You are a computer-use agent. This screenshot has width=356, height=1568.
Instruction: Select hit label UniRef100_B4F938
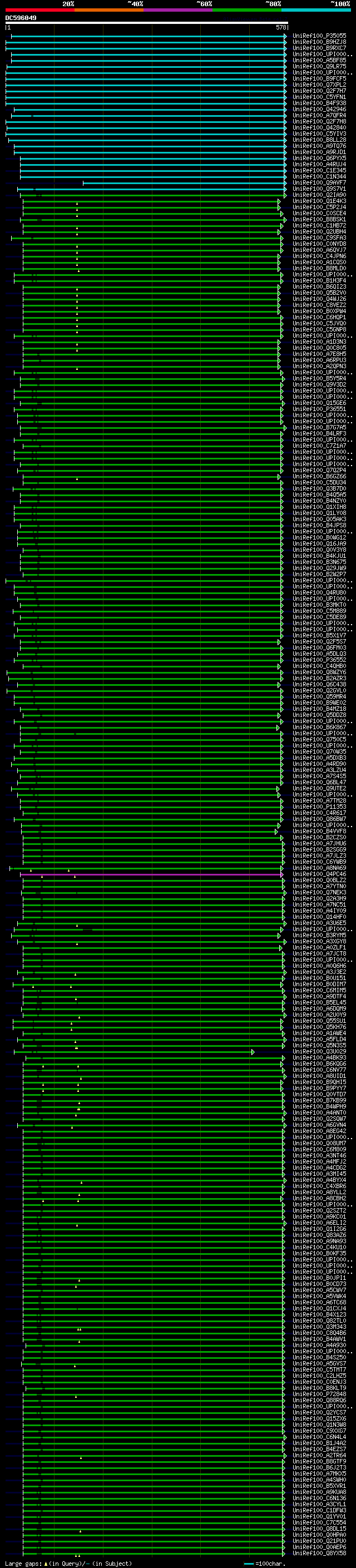[319, 103]
